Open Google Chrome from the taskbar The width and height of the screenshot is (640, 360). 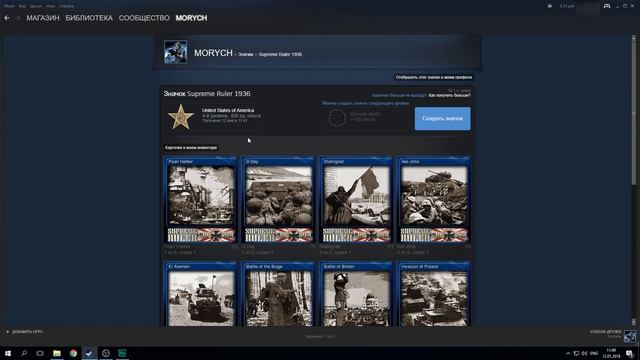tap(73, 353)
